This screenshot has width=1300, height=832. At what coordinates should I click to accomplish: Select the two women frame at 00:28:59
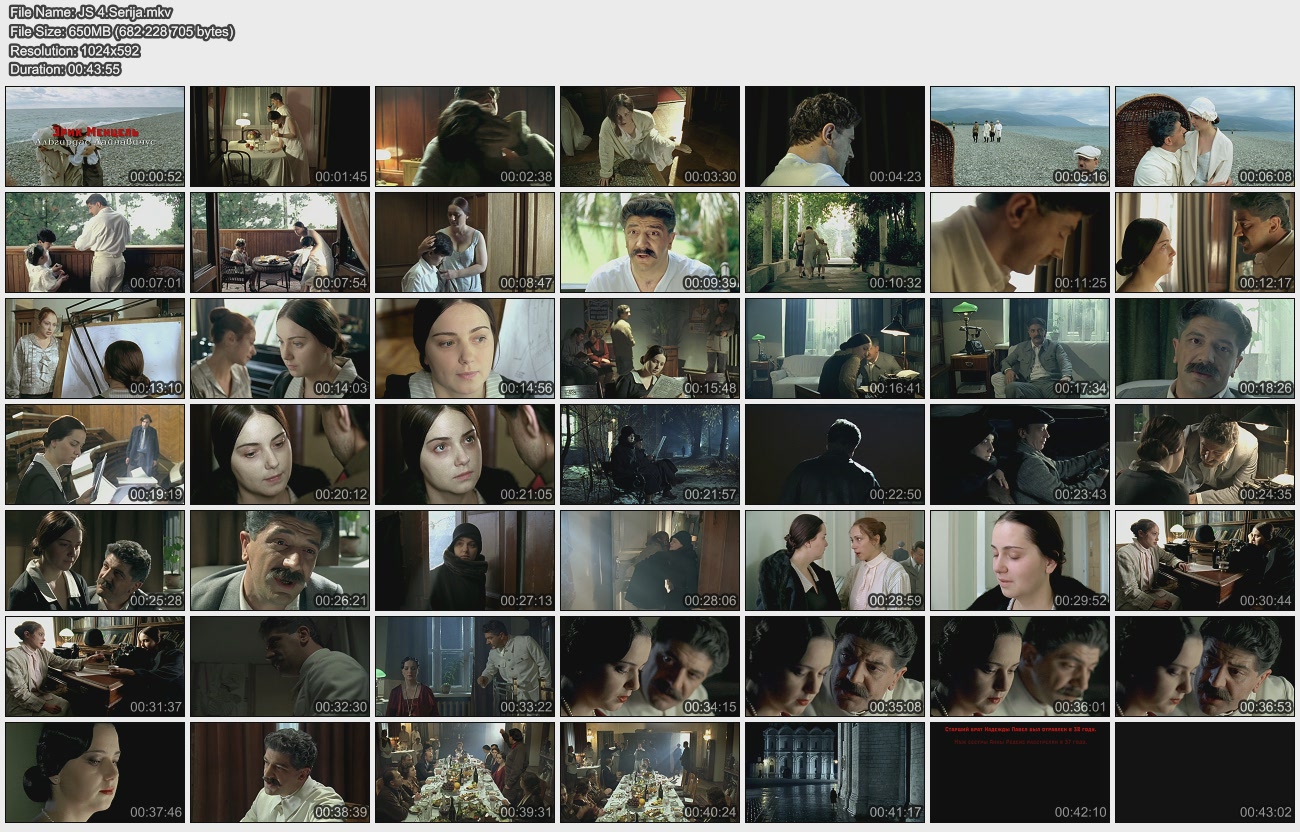click(x=834, y=560)
